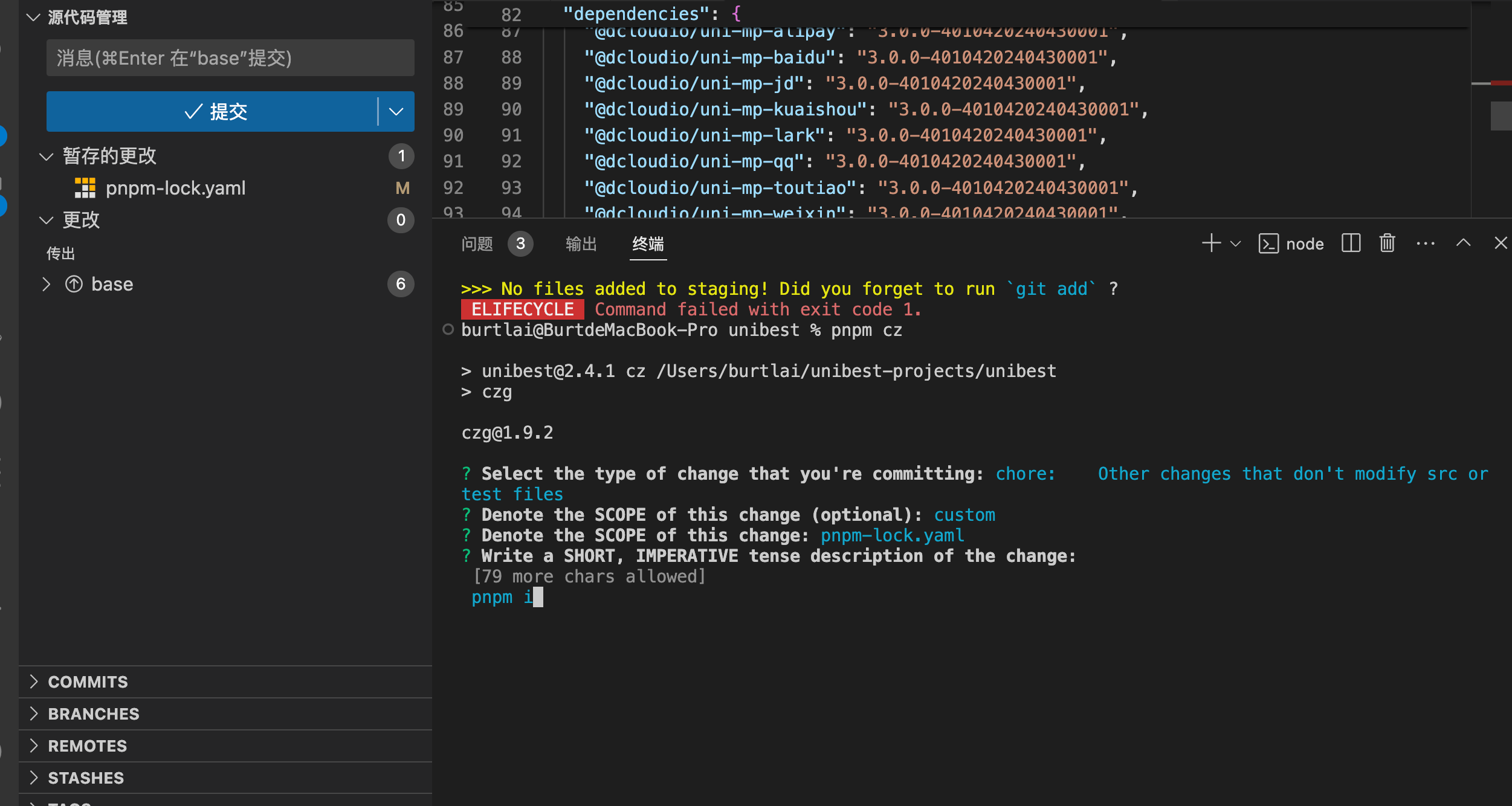The height and width of the screenshot is (806, 1512).
Task: Select the node terminal icon
Action: (1268, 244)
